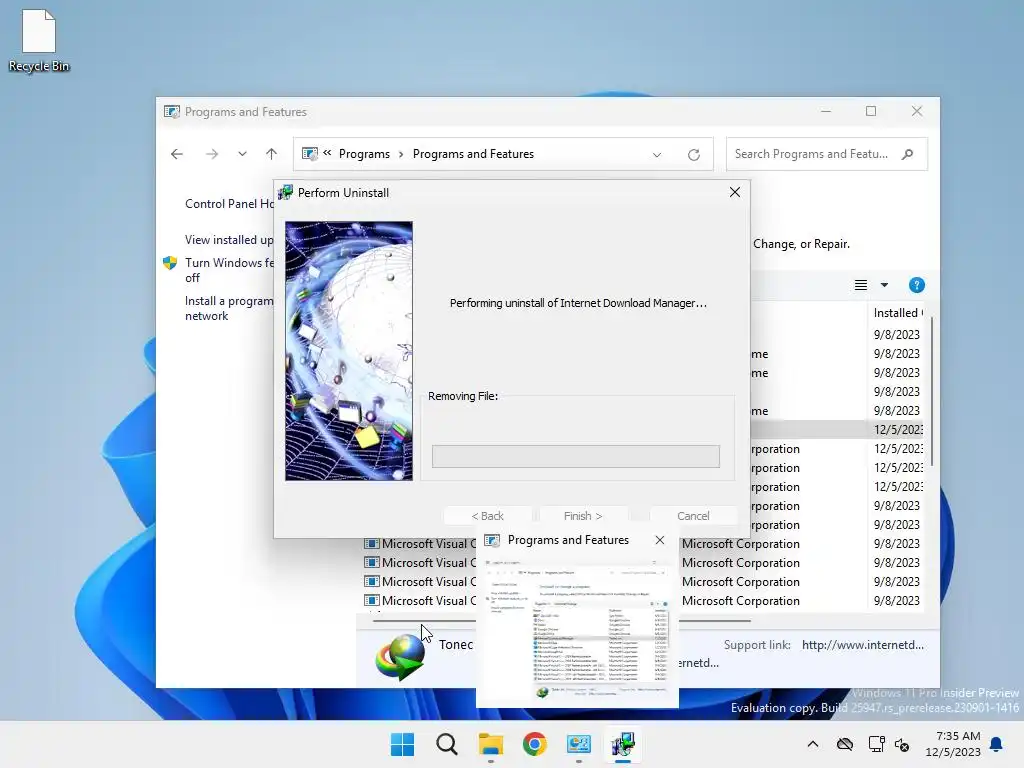
Task: Minimize the Programs and Features window
Action: click(826, 112)
